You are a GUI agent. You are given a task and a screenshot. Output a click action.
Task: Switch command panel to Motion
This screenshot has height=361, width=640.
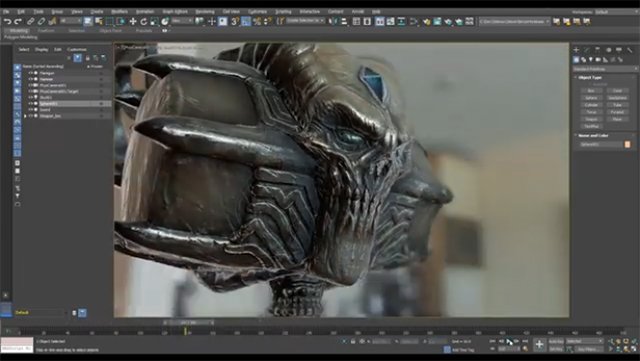608,50
